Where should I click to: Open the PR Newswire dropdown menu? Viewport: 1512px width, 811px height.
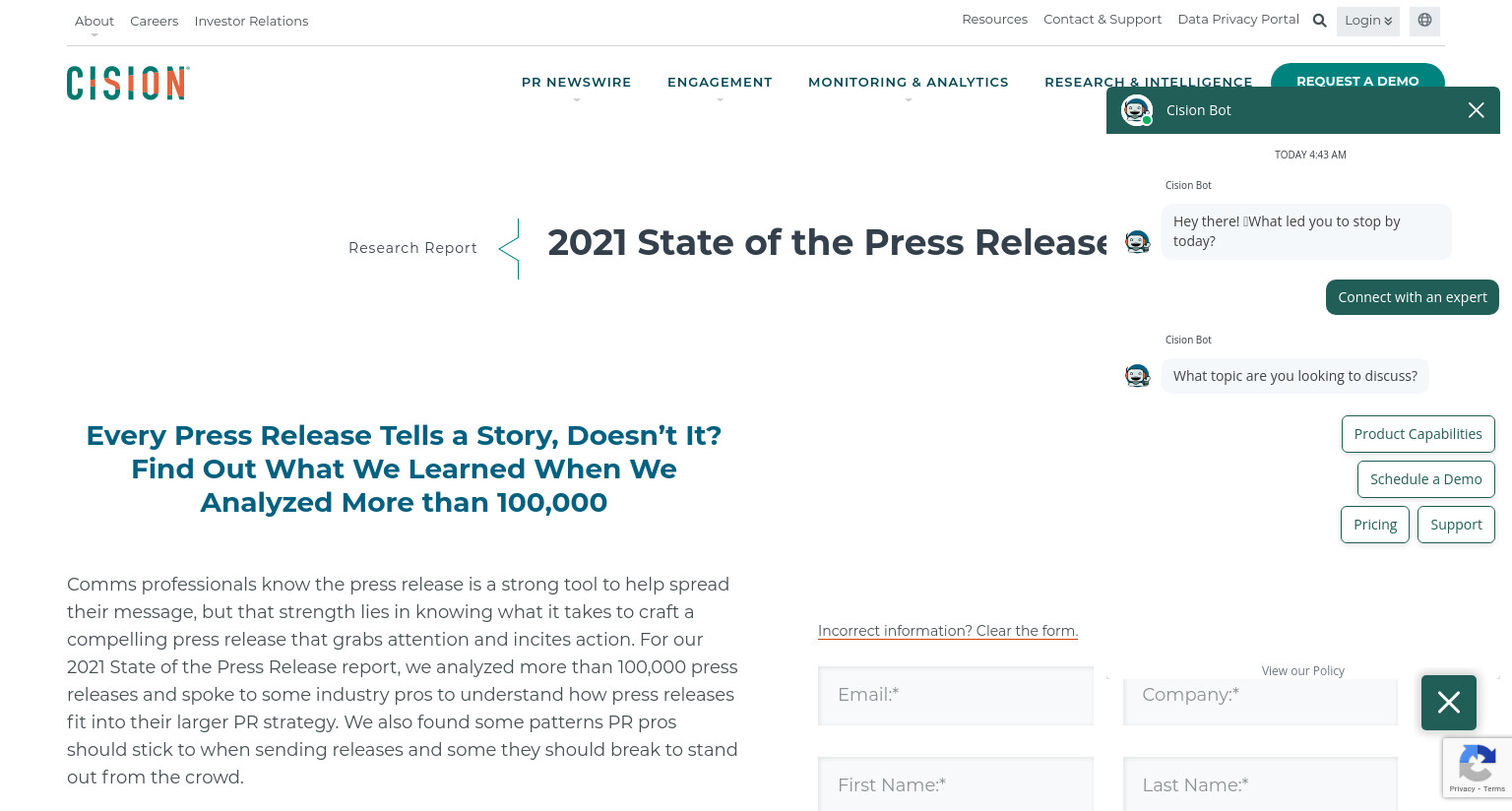[576, 83]
